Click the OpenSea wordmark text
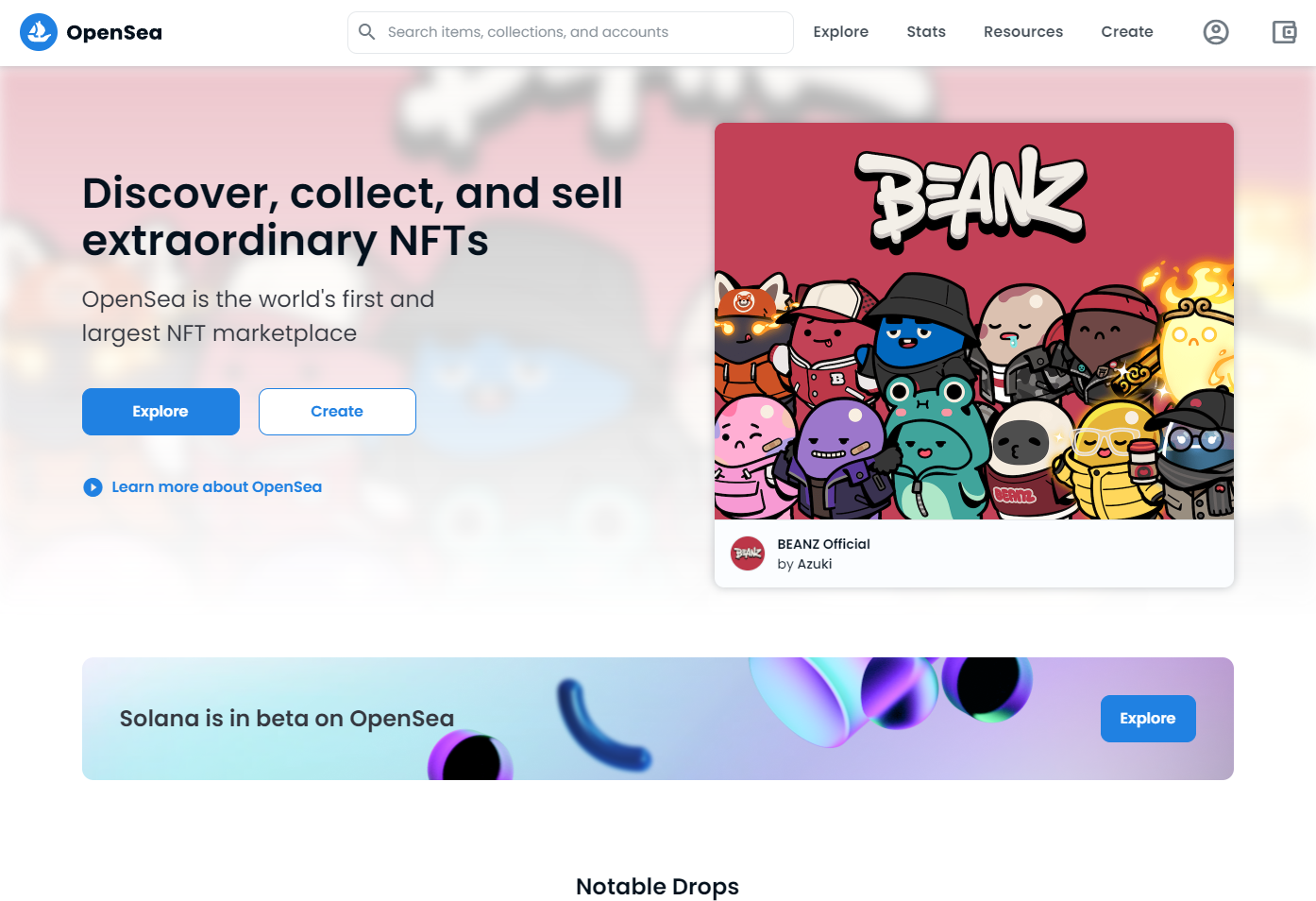The image size is (1316, 901). (x=114, y=33)
